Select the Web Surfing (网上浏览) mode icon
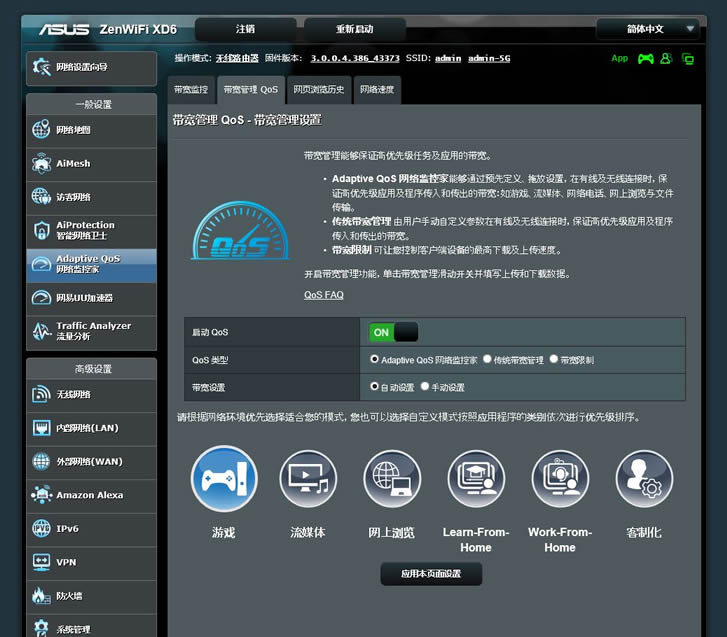Image resolution: width=727 pixels, height=637 pixels. [392, 479]
